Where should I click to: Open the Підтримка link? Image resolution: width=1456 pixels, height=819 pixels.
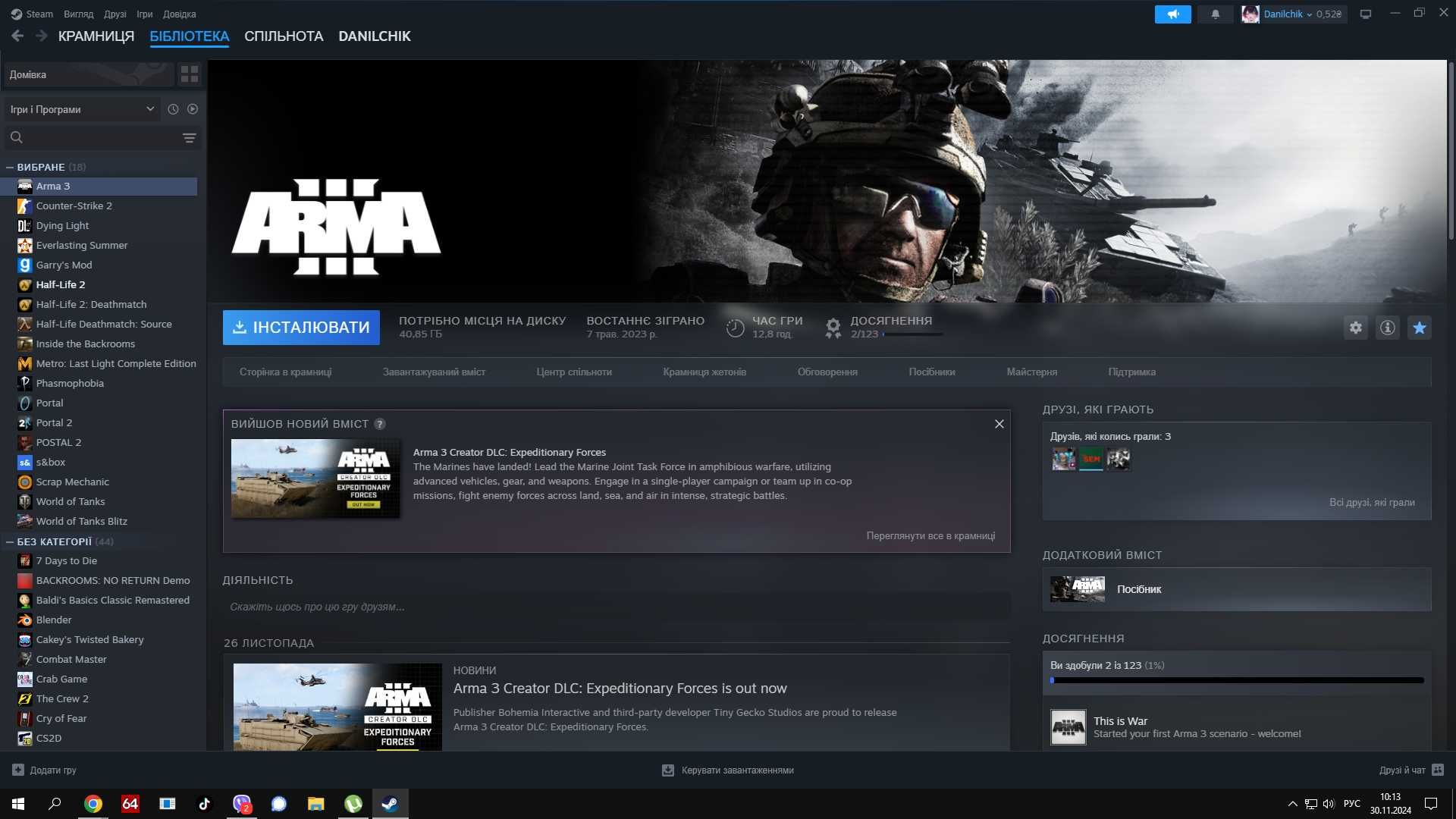click(1131, 372)
